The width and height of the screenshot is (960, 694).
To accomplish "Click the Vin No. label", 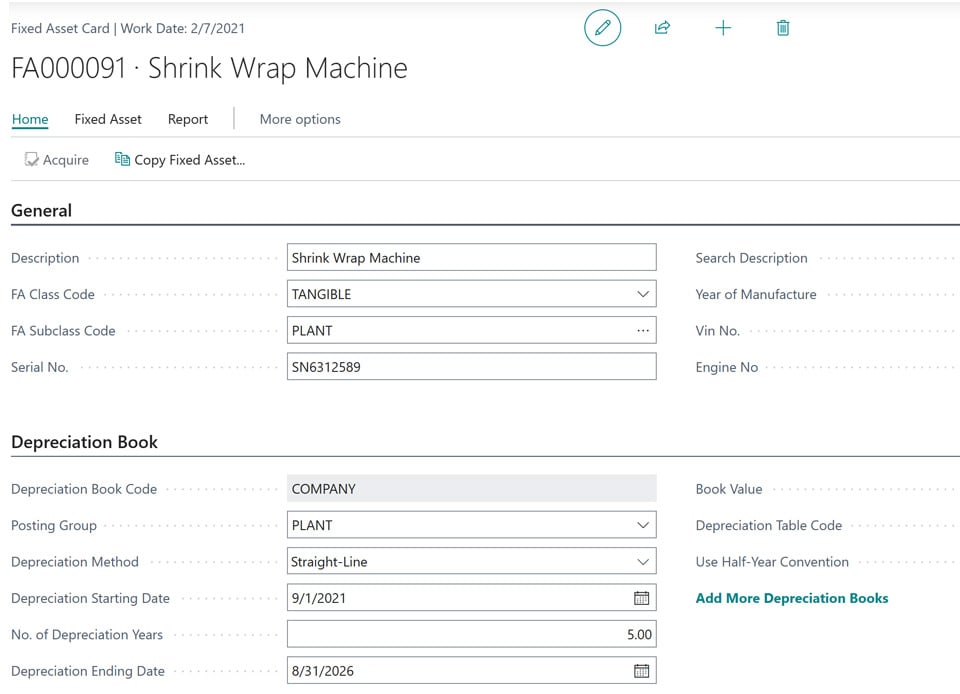I will click(718, 330).
